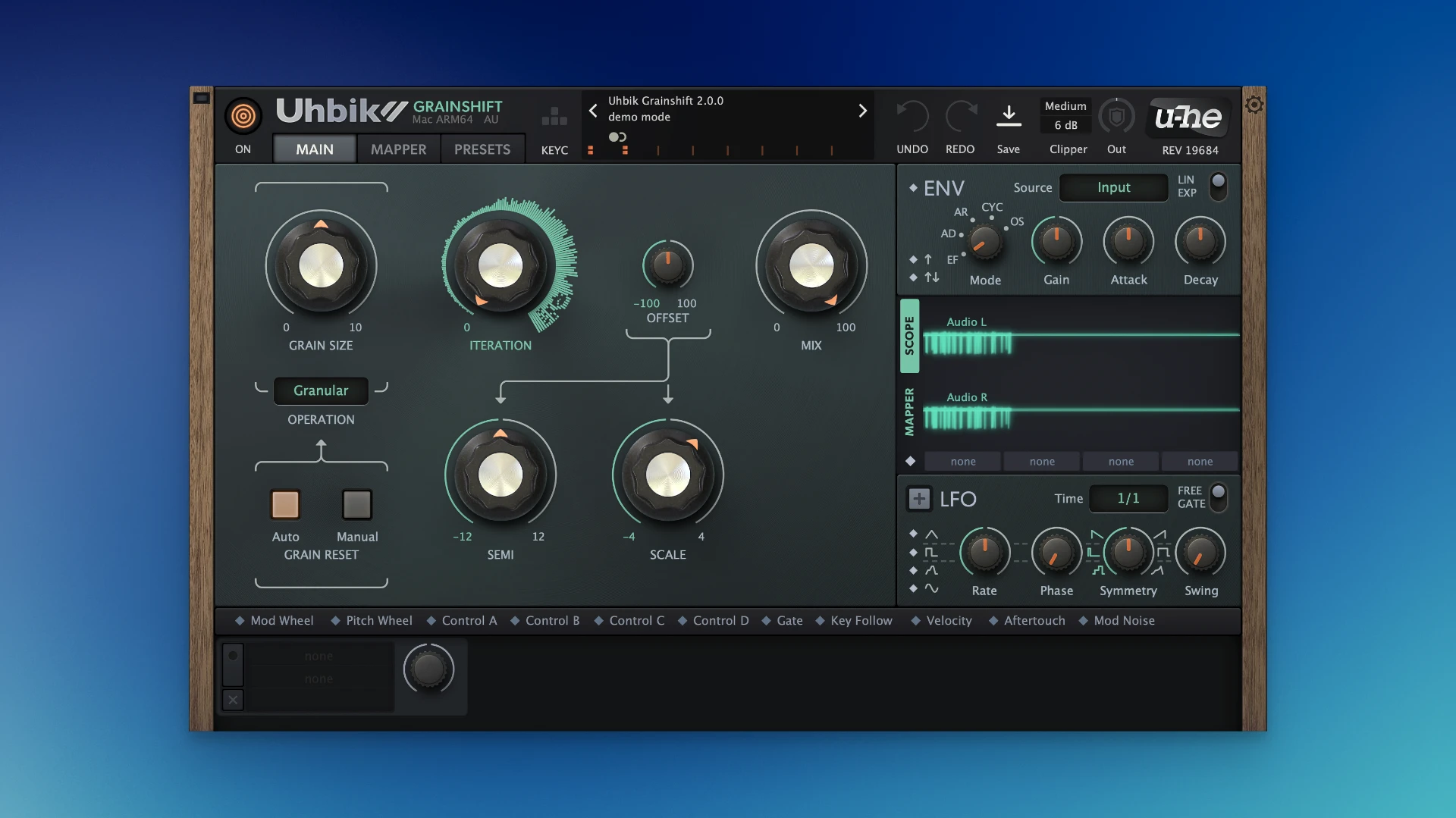Open the LFO Time 1/1 selector
The height and width of the screenshot is (818, 1456).
[x=1128, y=498]
